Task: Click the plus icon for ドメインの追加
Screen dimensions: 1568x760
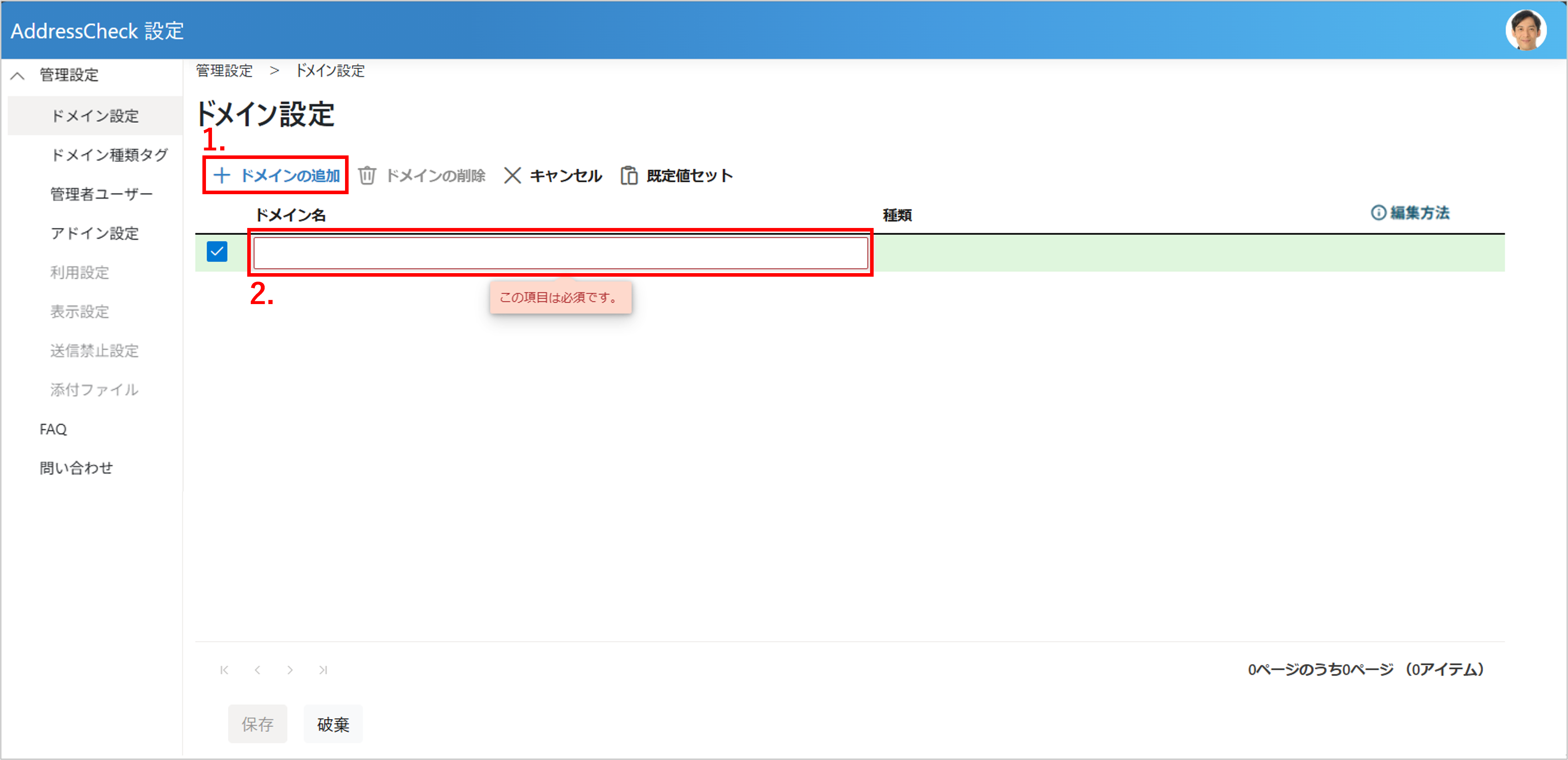Action: coord(222,176)
